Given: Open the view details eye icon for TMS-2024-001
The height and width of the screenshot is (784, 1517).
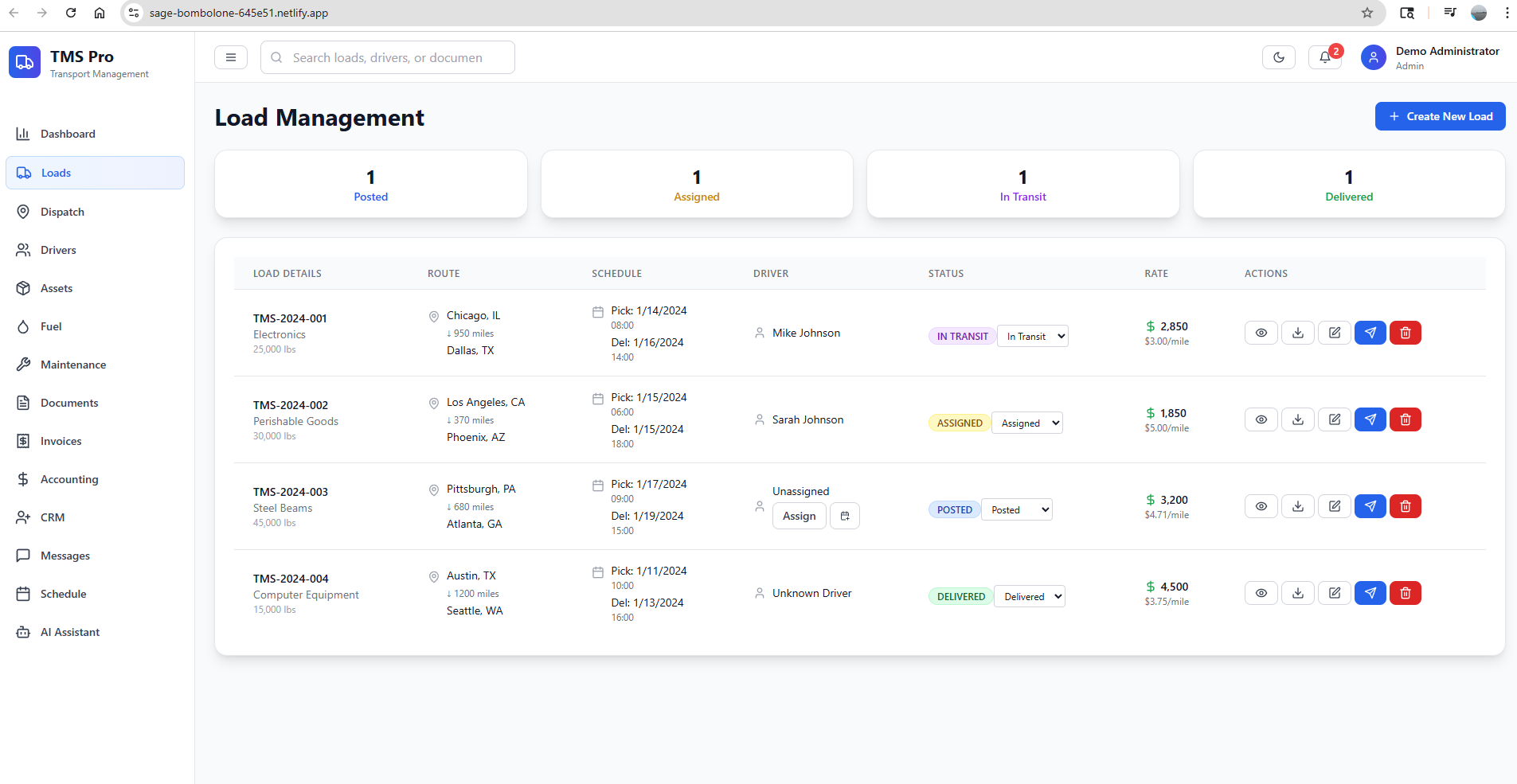Looking at the screenshot, I should click(x=1261, y=332).
